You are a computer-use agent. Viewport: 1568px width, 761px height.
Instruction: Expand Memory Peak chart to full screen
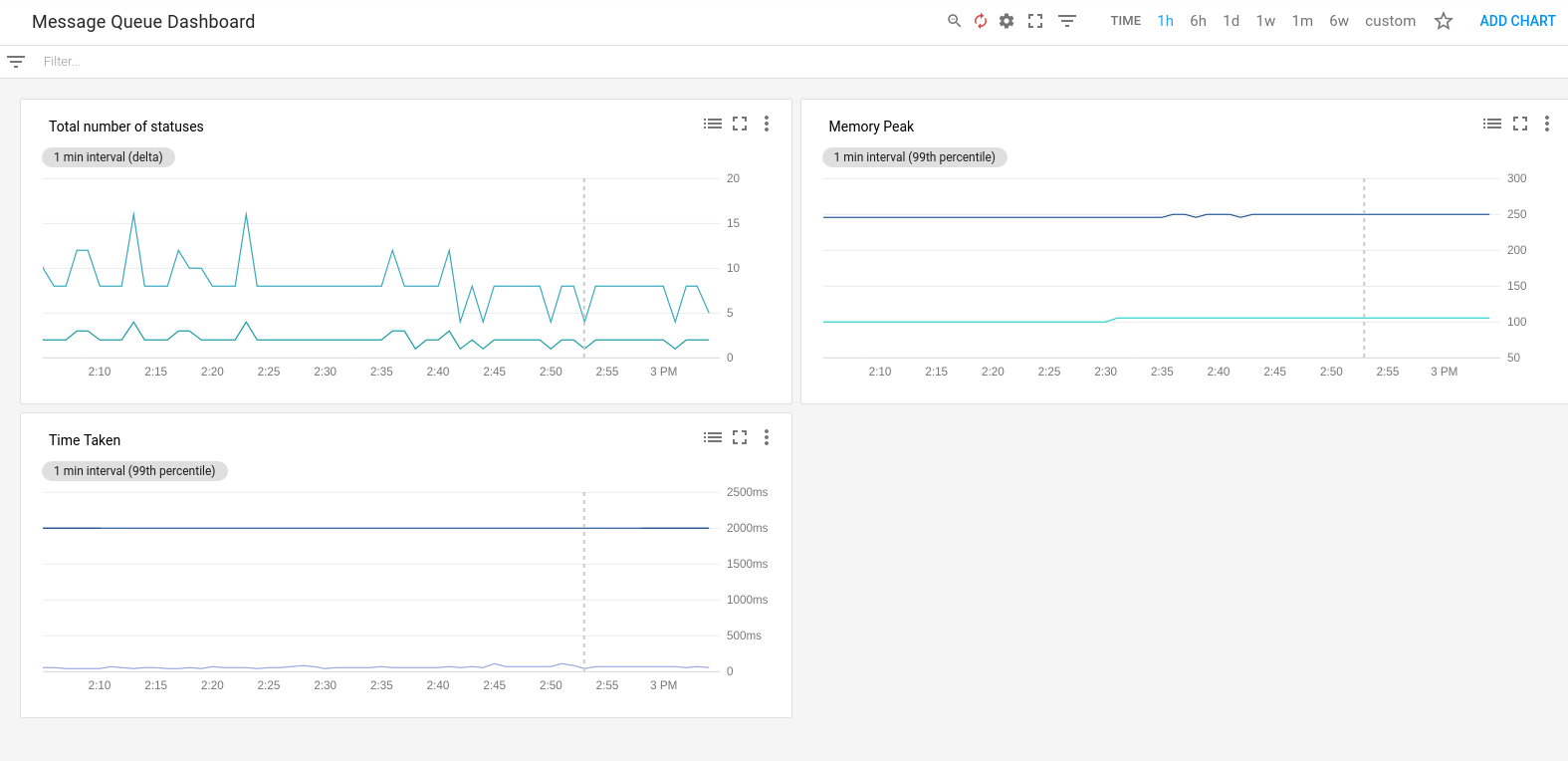click(1520, 124)
